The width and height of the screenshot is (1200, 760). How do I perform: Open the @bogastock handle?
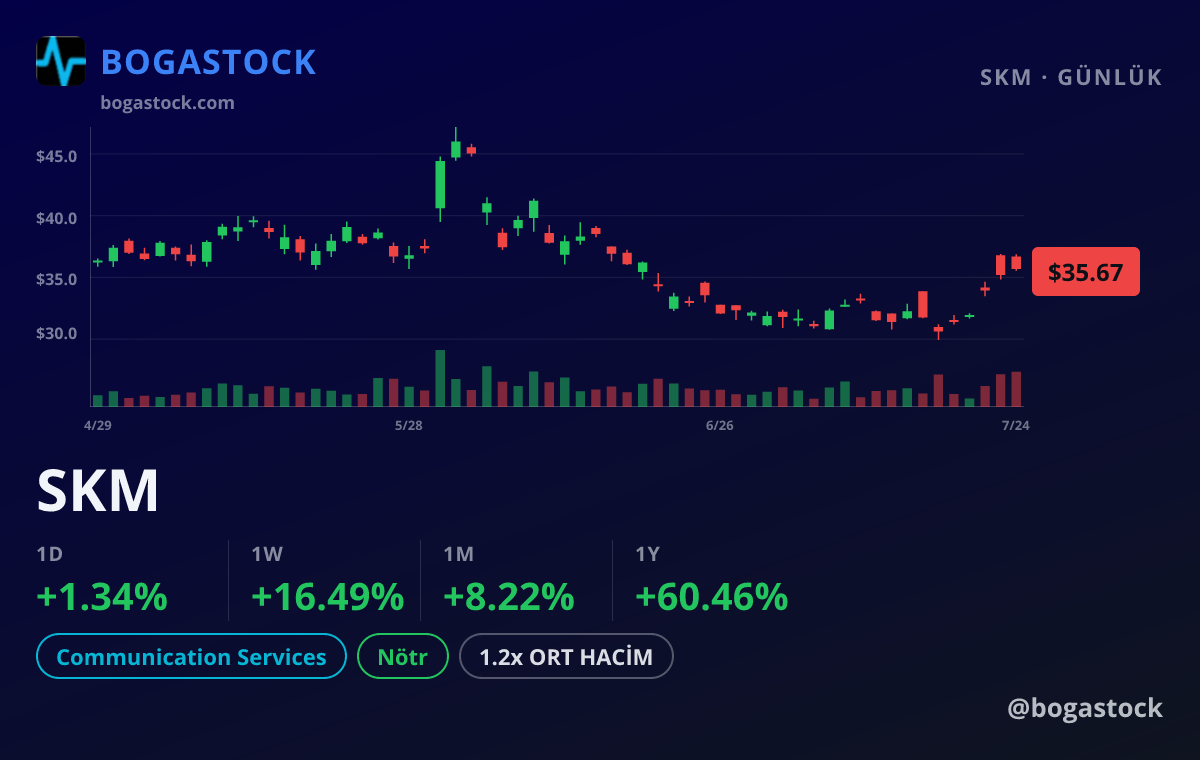coord(1085,708)
